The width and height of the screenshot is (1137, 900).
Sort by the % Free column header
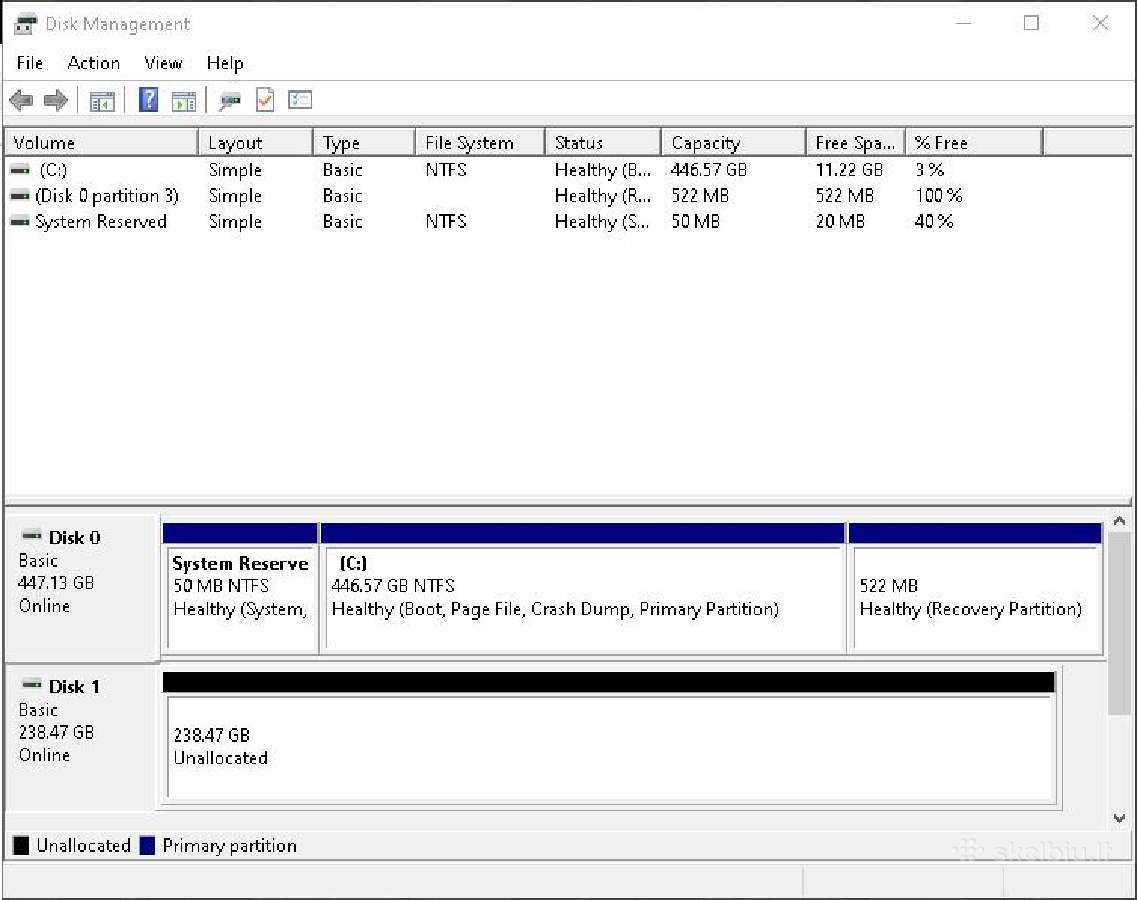click(x=975, y=142)
